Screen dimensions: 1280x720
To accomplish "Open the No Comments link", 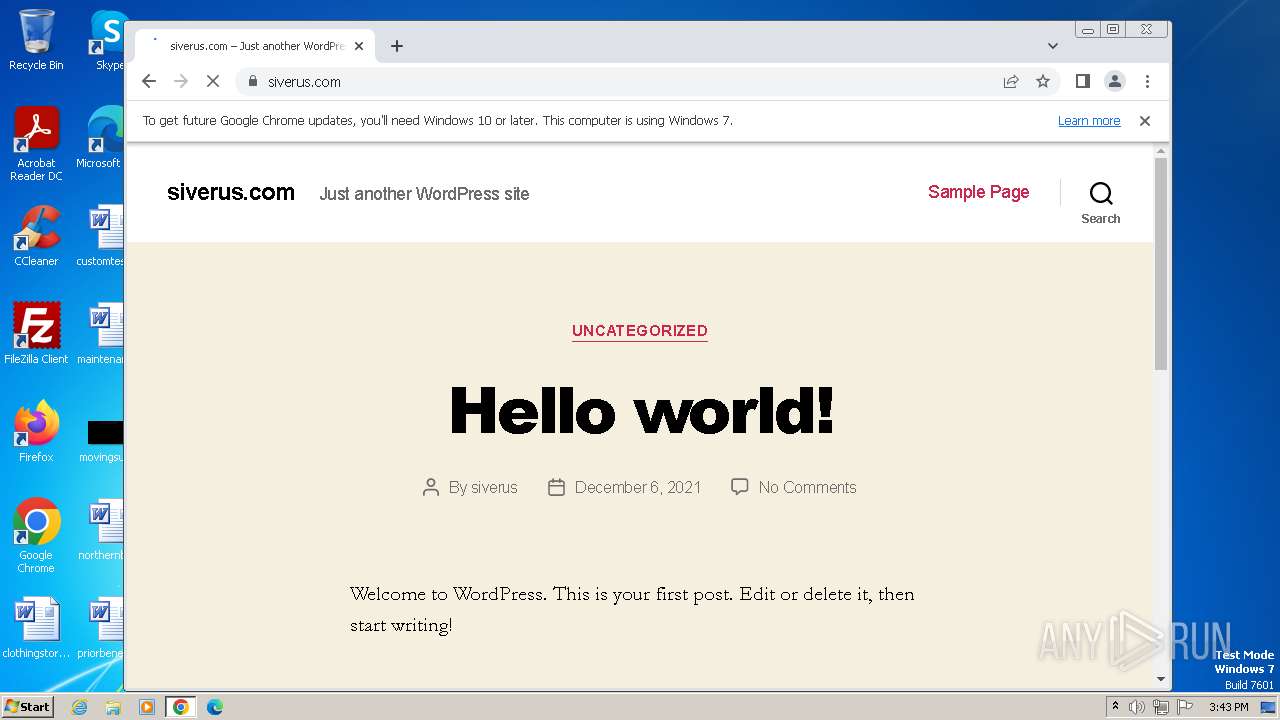I will click(807, 487).
